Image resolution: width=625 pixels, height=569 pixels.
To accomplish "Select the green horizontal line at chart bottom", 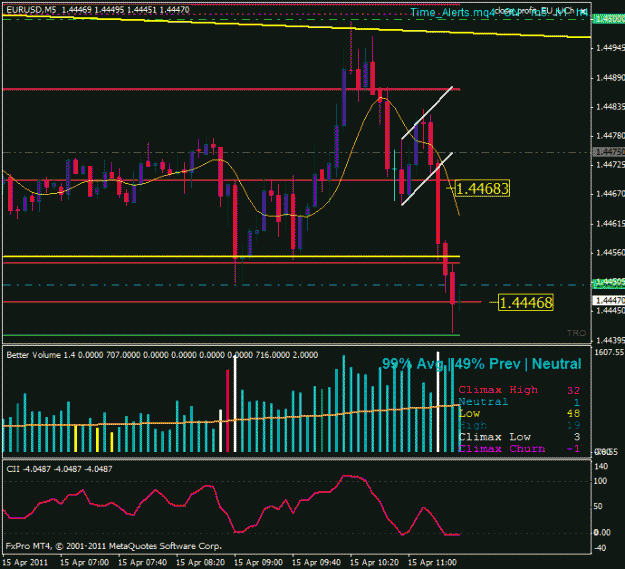I will [231, 336].
